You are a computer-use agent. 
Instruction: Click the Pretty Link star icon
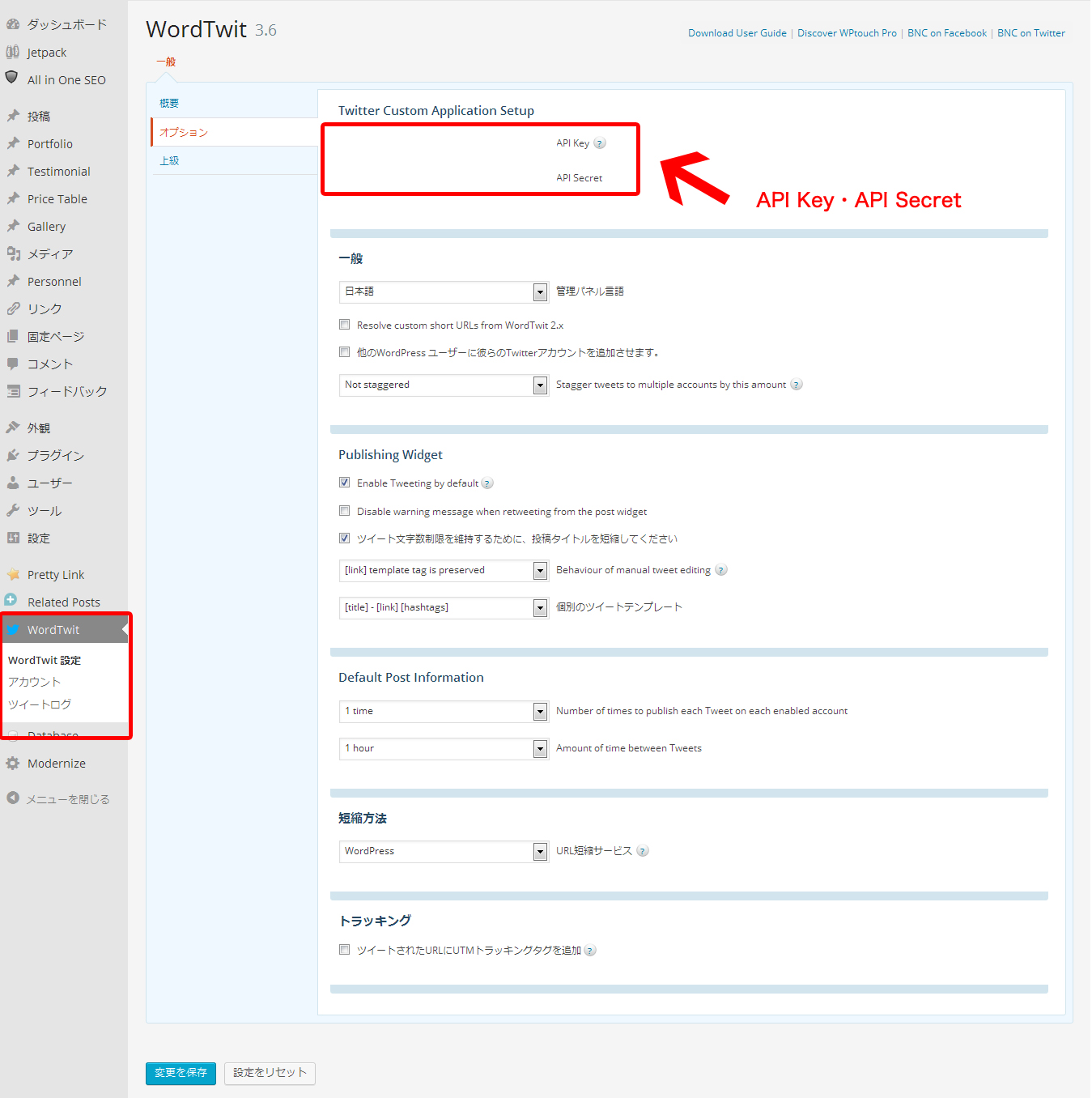coord(13,574)
